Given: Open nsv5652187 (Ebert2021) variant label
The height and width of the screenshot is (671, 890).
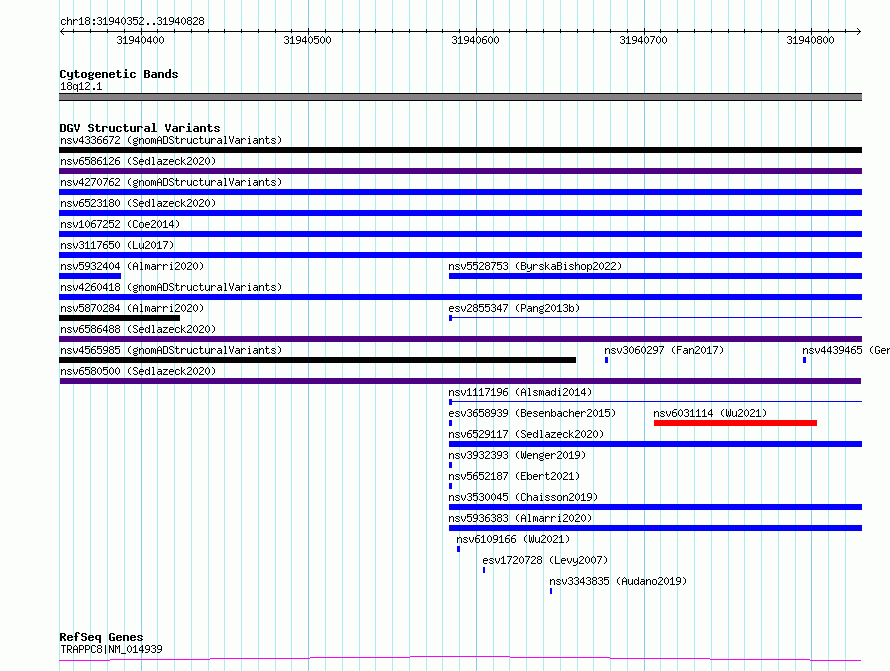Looking at the screenshot, I should click(514, 476).
